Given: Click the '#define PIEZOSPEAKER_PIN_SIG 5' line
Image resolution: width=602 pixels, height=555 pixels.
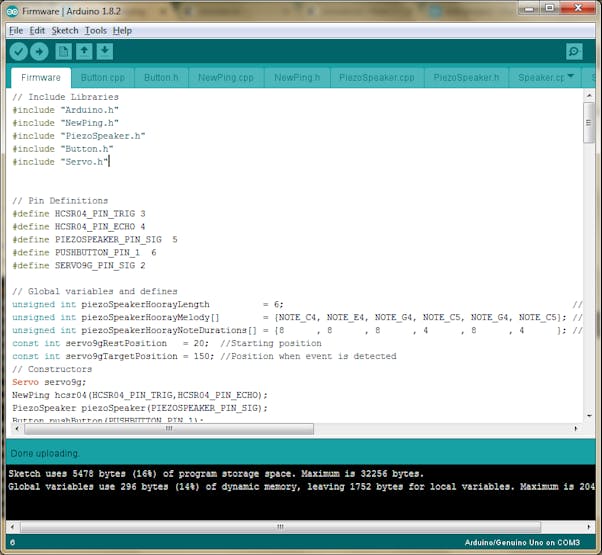Looking at the screenshot, I should 95,240.
